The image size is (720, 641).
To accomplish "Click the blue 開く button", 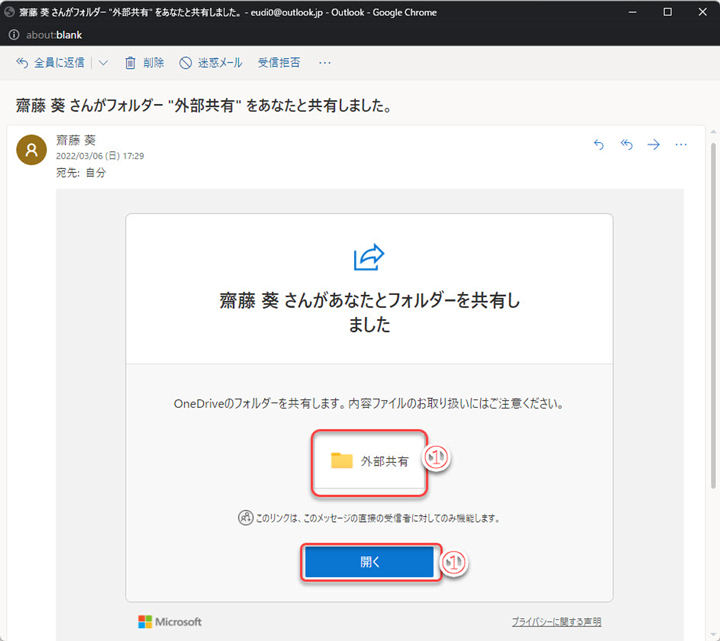I will pos(369,562).
